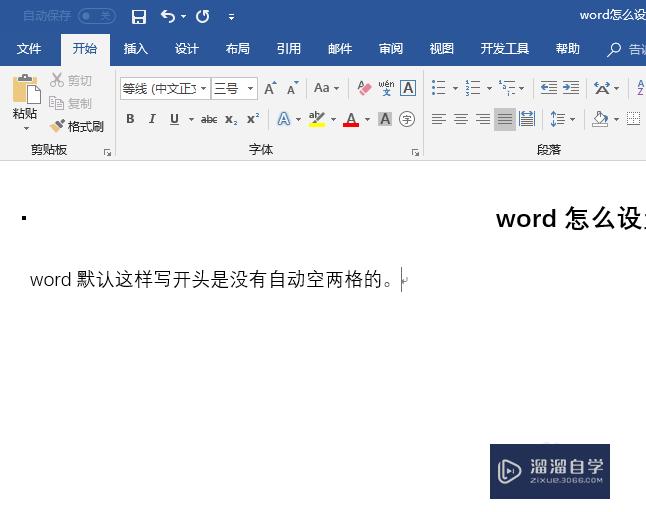
Task: Align text right
Action: click(483, 119)
